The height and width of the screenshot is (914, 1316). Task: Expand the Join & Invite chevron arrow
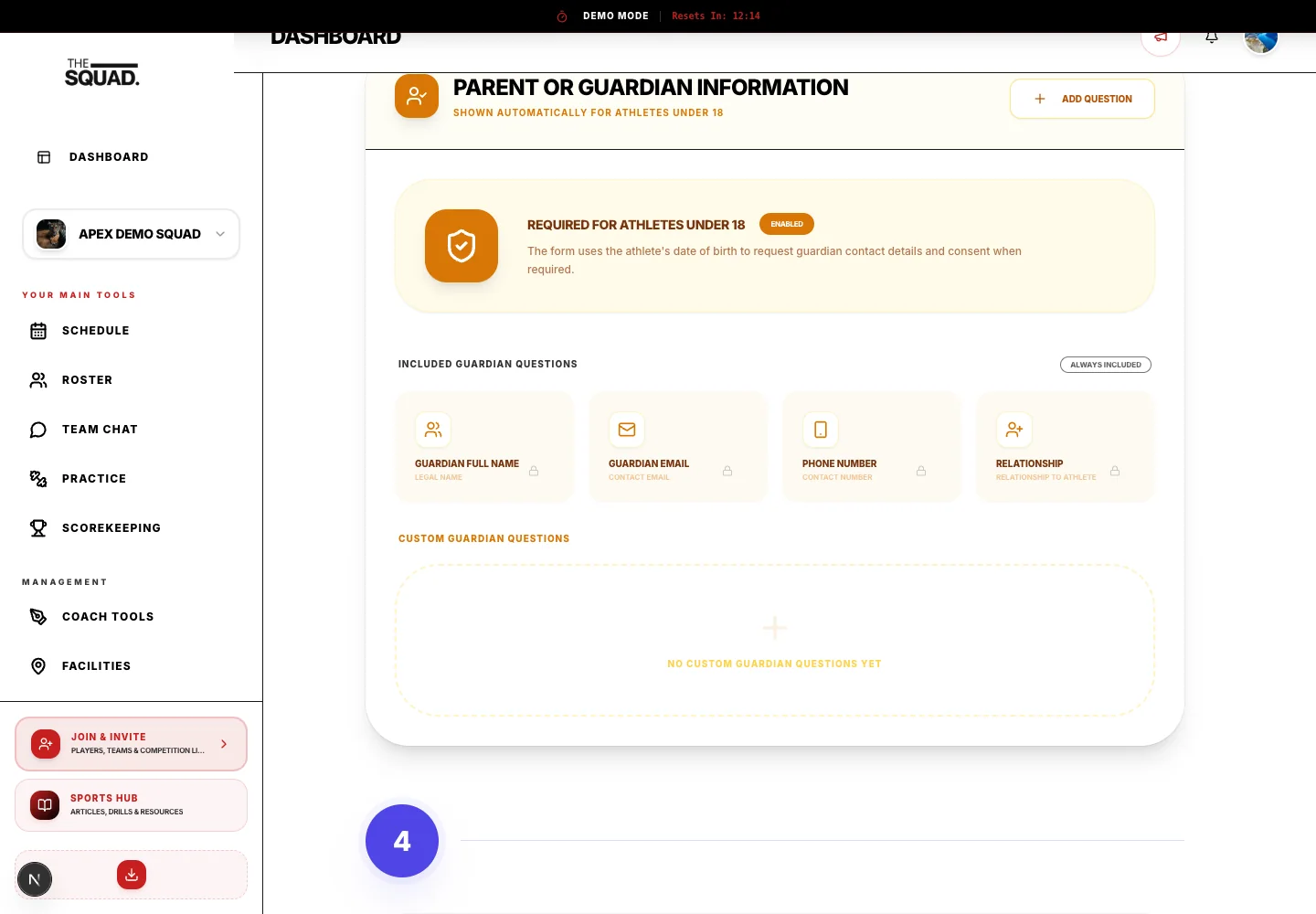point(224,744)
